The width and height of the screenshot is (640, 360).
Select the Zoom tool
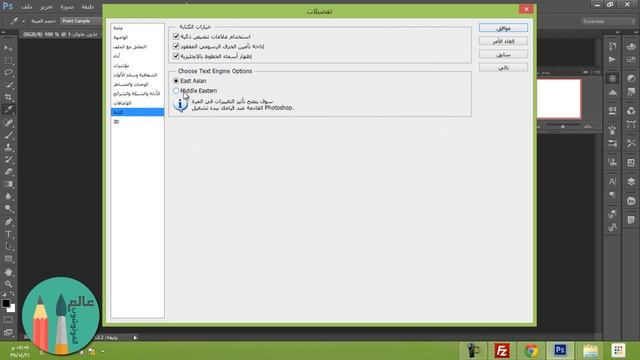pos(8,284)
